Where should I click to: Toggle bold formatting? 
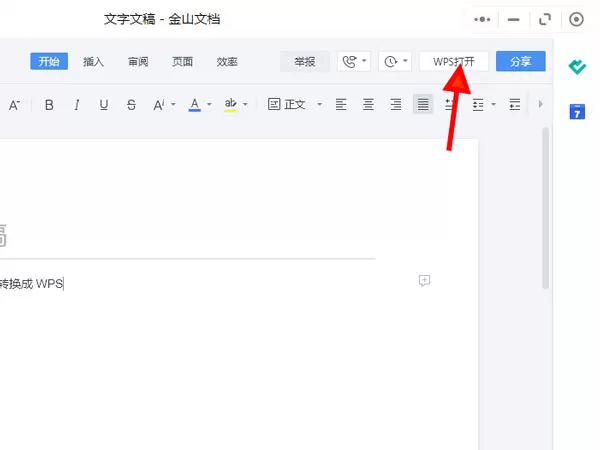pos(49,104)
